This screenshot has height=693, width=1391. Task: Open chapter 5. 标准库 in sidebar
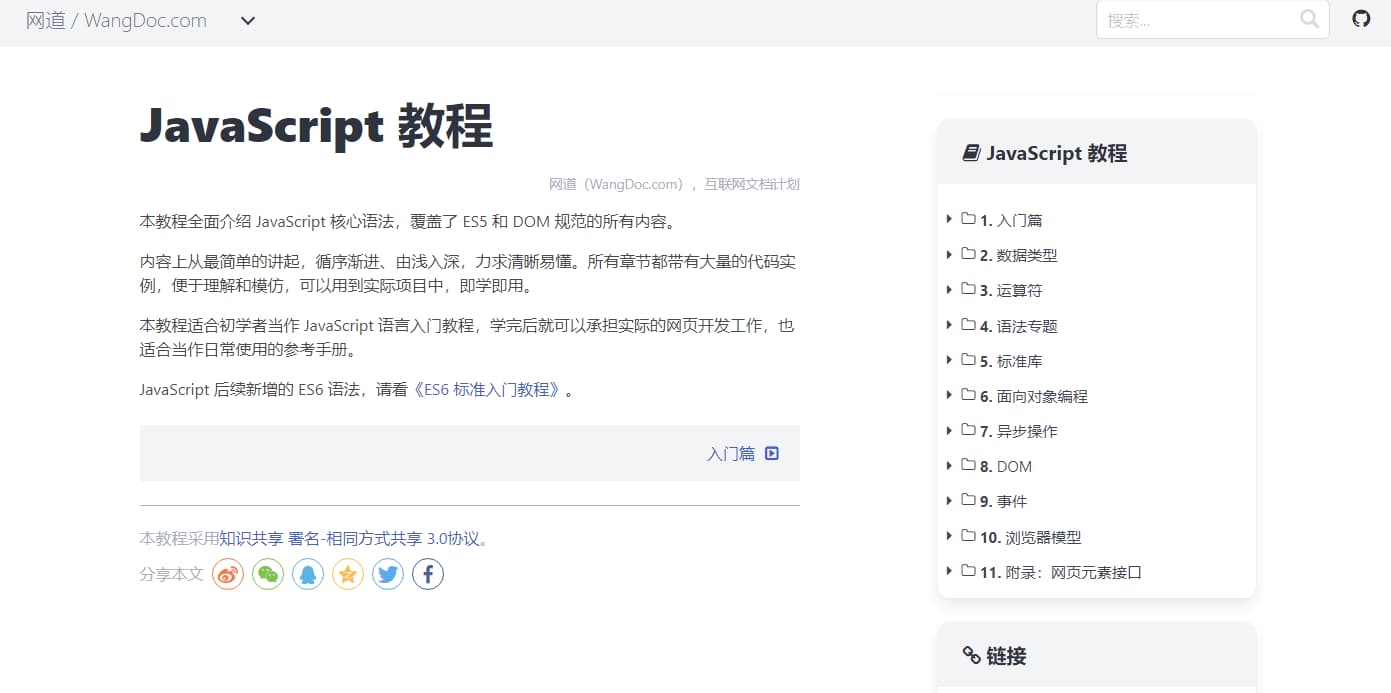point(1011,361)
